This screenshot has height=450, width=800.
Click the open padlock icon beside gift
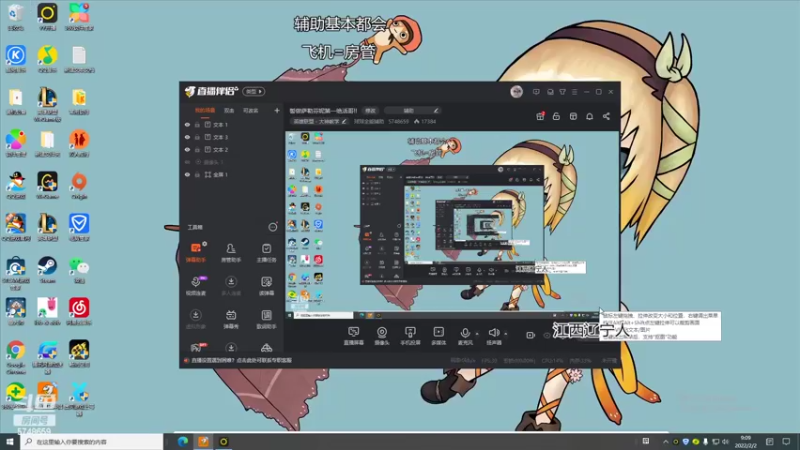pyautogui.click(x=556, y=116)
